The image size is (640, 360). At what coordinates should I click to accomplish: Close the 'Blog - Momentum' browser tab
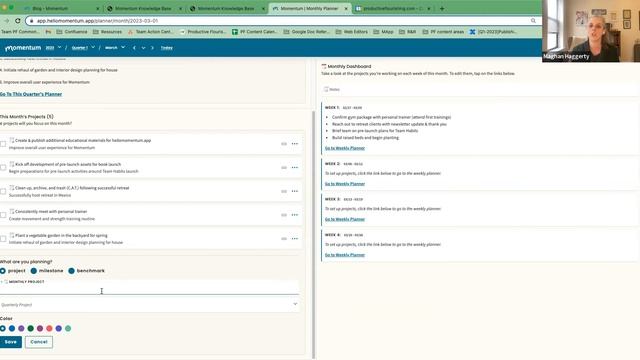(98, 8)
